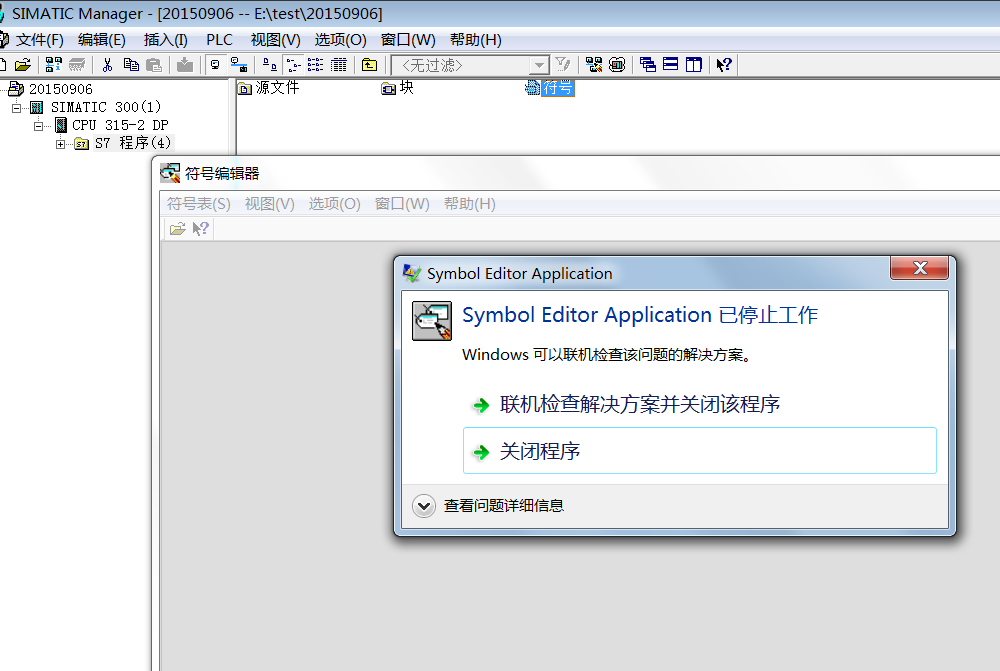The image size is (1000, 671).
Task: Close the Symbol Editor Application error dialog
Action: [x=919, y=268]
